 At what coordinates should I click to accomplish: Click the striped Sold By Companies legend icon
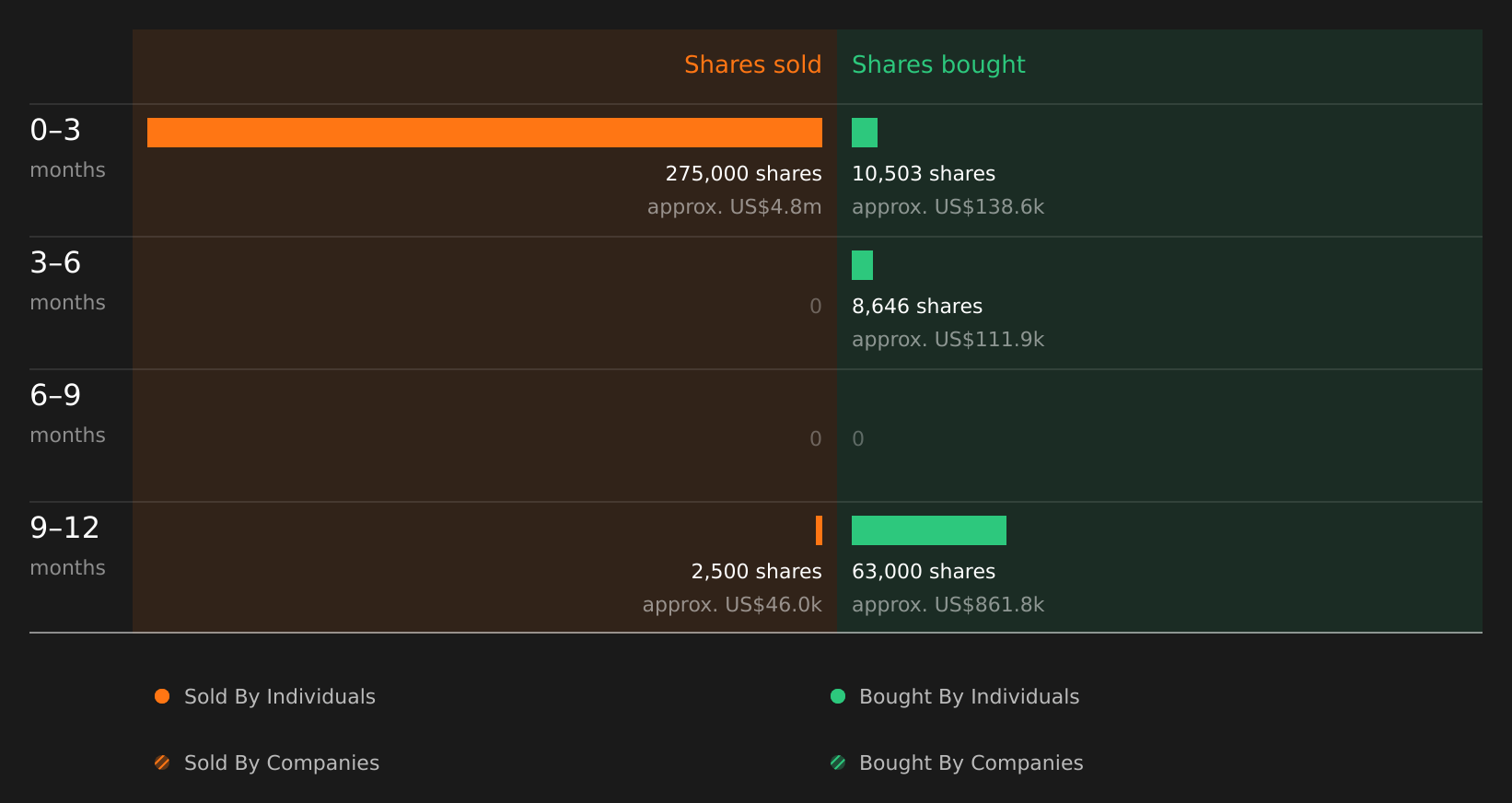click(162, 762)
